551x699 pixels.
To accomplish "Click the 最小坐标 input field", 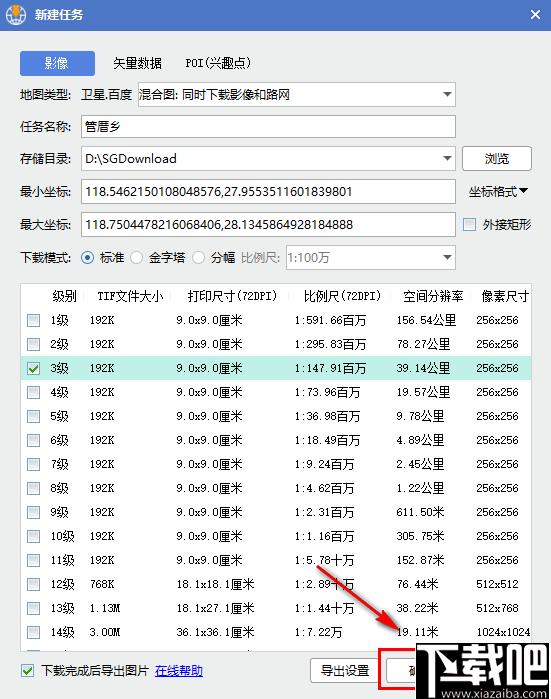I will (268, 192).
